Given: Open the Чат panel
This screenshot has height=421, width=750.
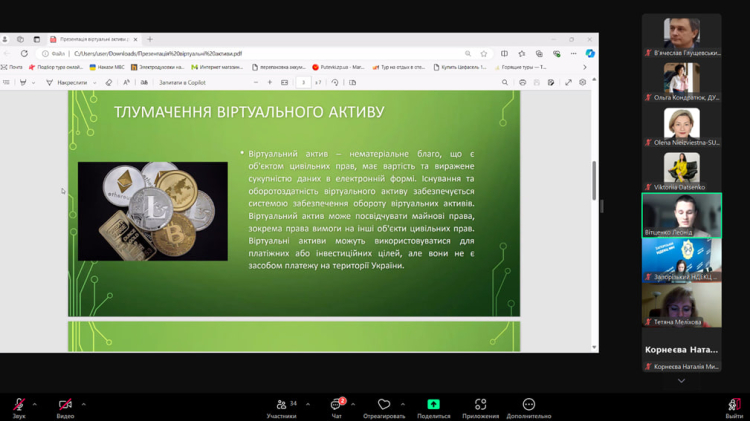Looking at the screenshot, I should pyautogui.click(x=336, y=405).
